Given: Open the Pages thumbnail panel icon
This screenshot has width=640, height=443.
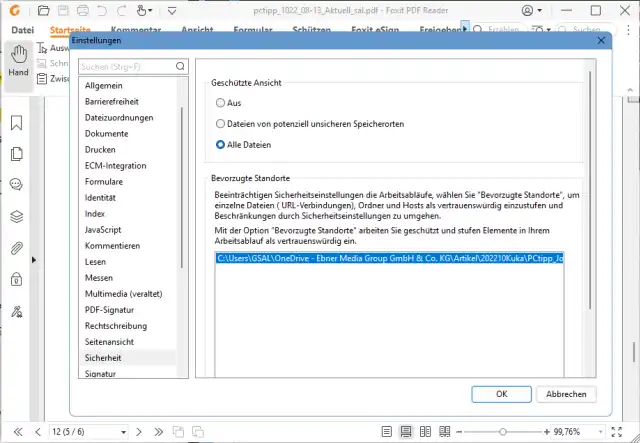Looking at the screenshot, I should pos(16,154).
